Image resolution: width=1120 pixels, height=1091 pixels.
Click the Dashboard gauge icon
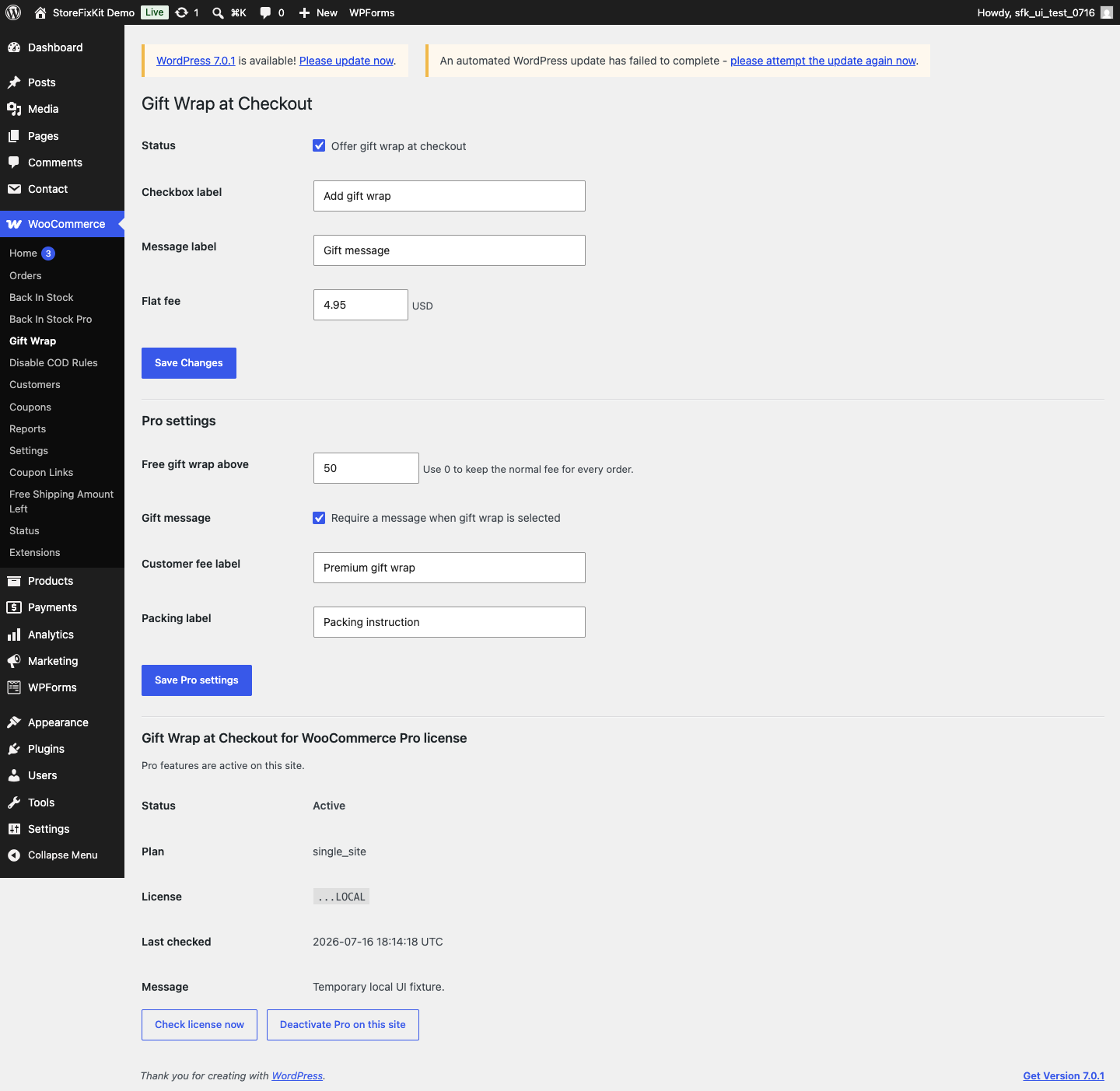pyautogui.click(x=14, y=47)
